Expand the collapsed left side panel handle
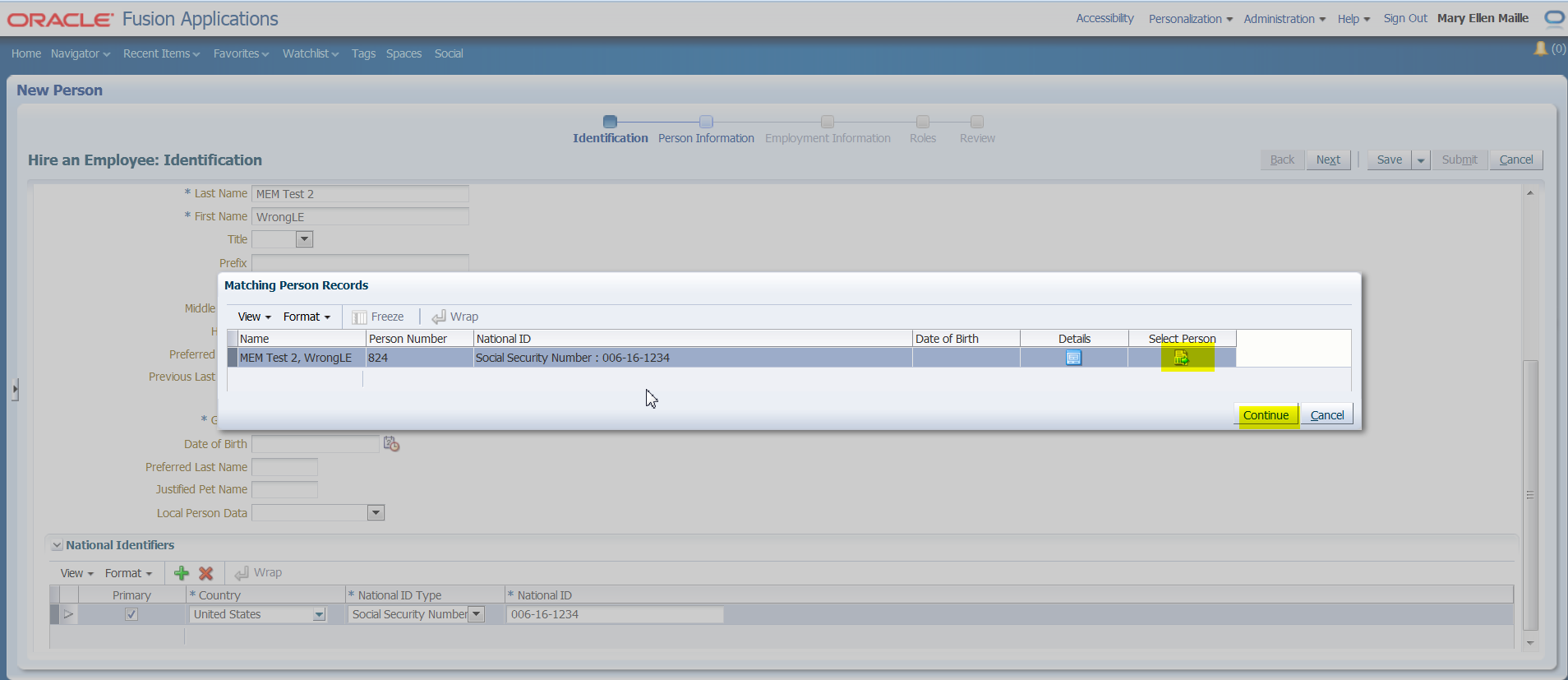 pos(15,389)
